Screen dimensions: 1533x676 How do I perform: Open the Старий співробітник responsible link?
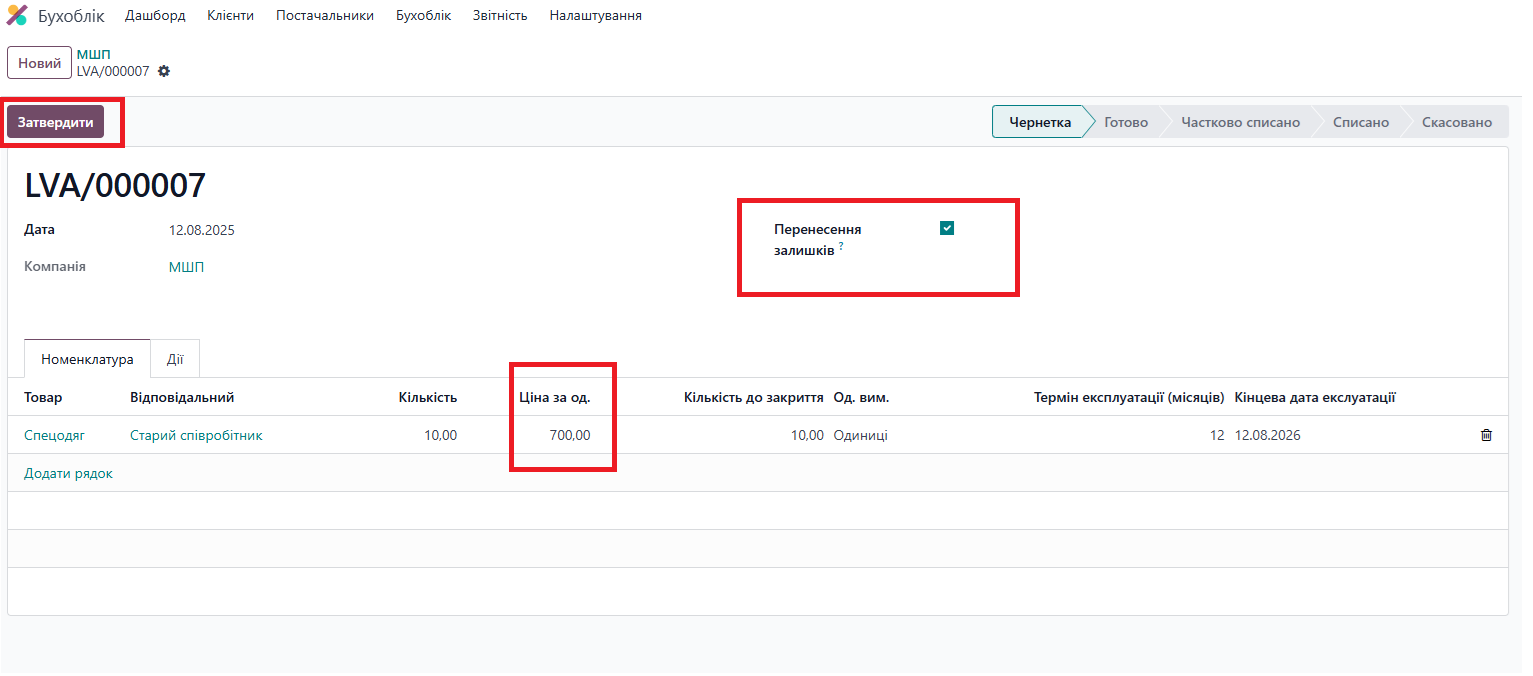pyautogui.click(x=196, y=435)
